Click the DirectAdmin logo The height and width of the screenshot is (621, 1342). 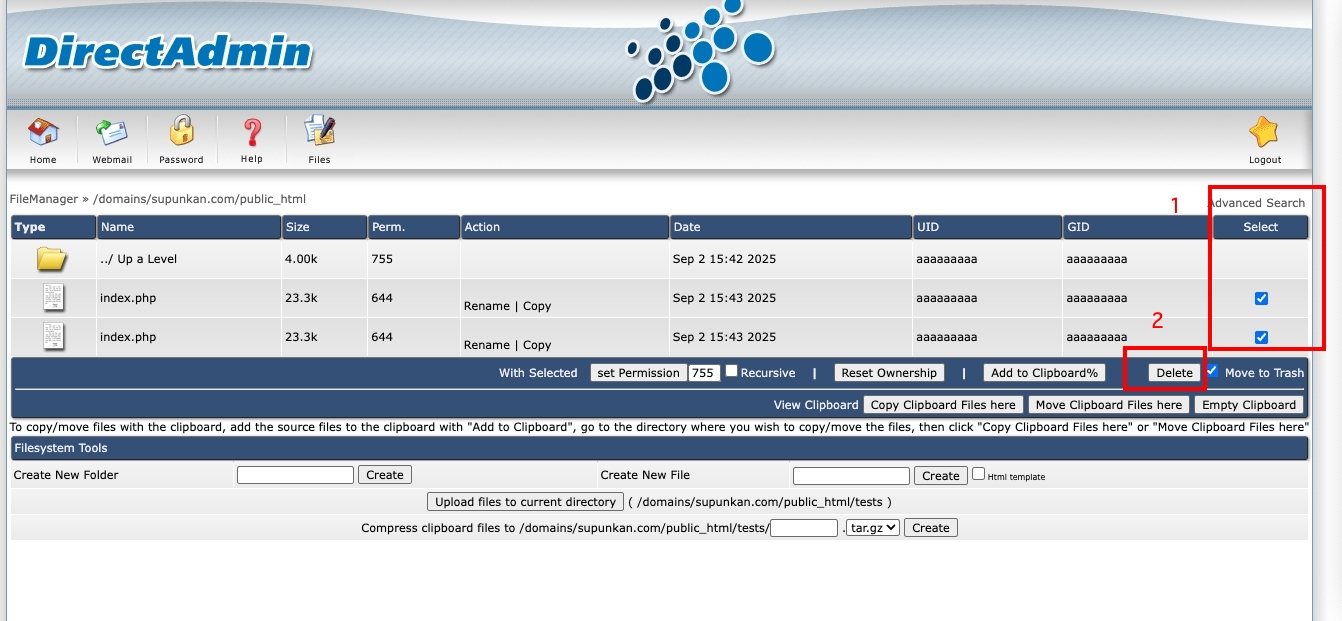pyautogui.click(x=167, y=52)
